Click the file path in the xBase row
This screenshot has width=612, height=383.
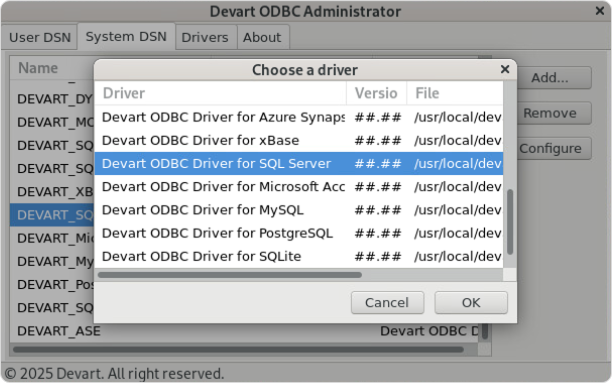pyautogui.click(x=458, y=141)
